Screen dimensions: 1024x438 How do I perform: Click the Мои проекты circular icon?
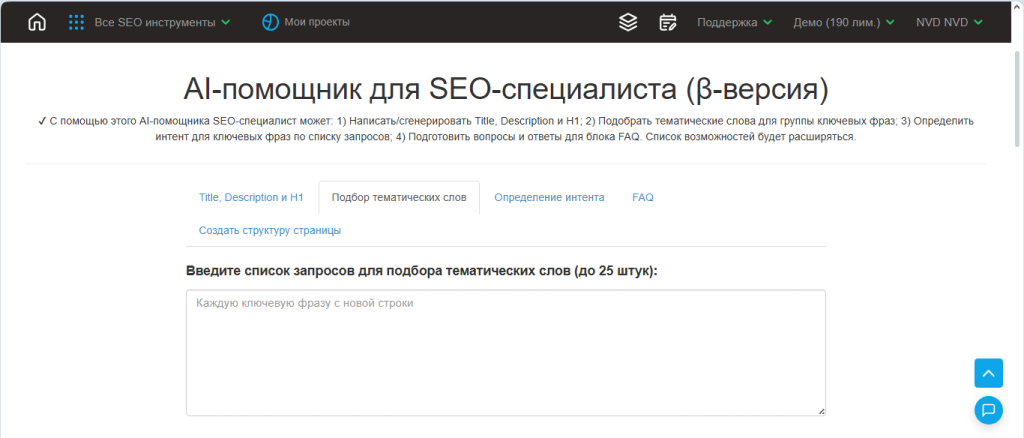[270, 22]
